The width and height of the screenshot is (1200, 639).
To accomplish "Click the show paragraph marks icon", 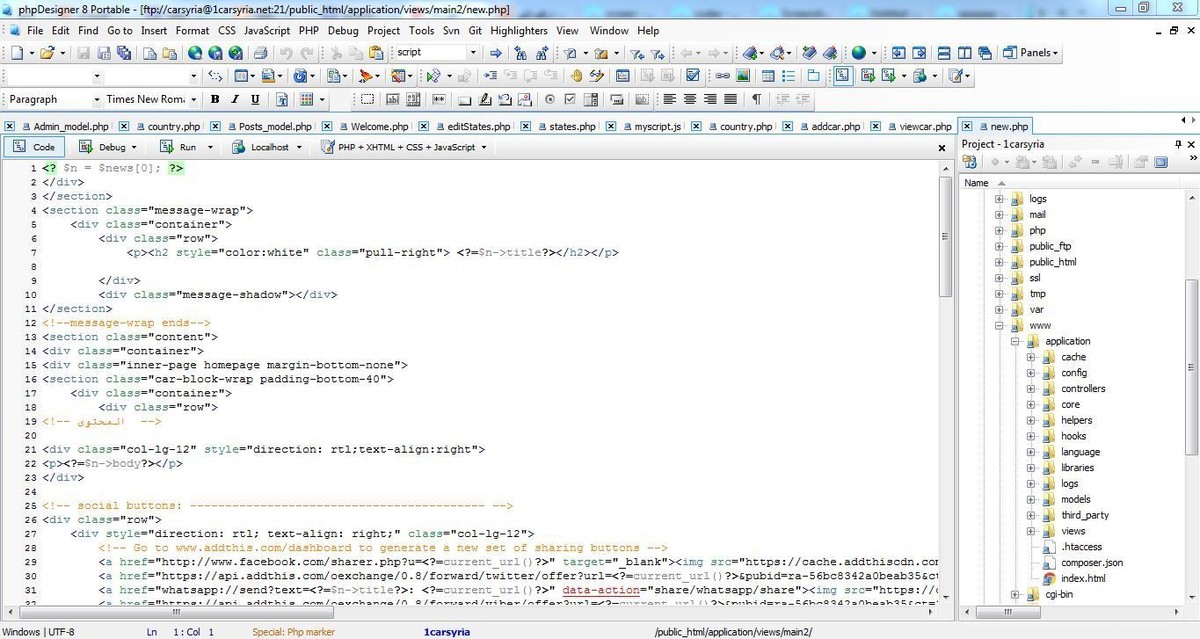I will click(756, 99).
